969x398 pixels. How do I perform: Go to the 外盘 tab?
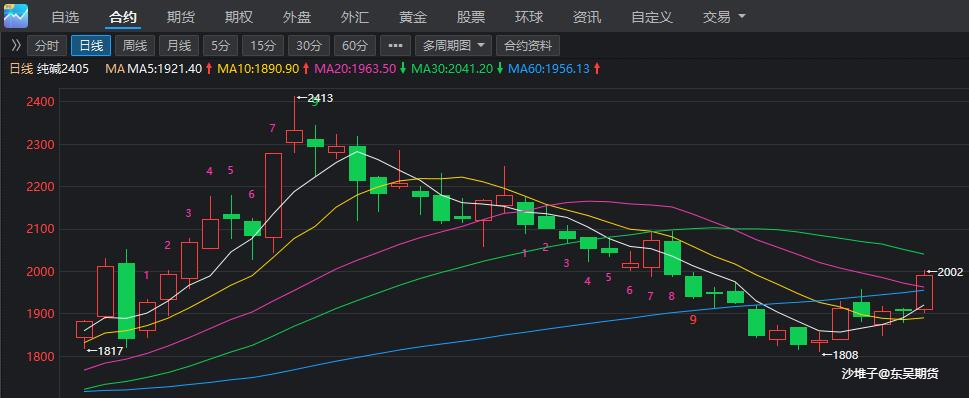coord(297,17)
